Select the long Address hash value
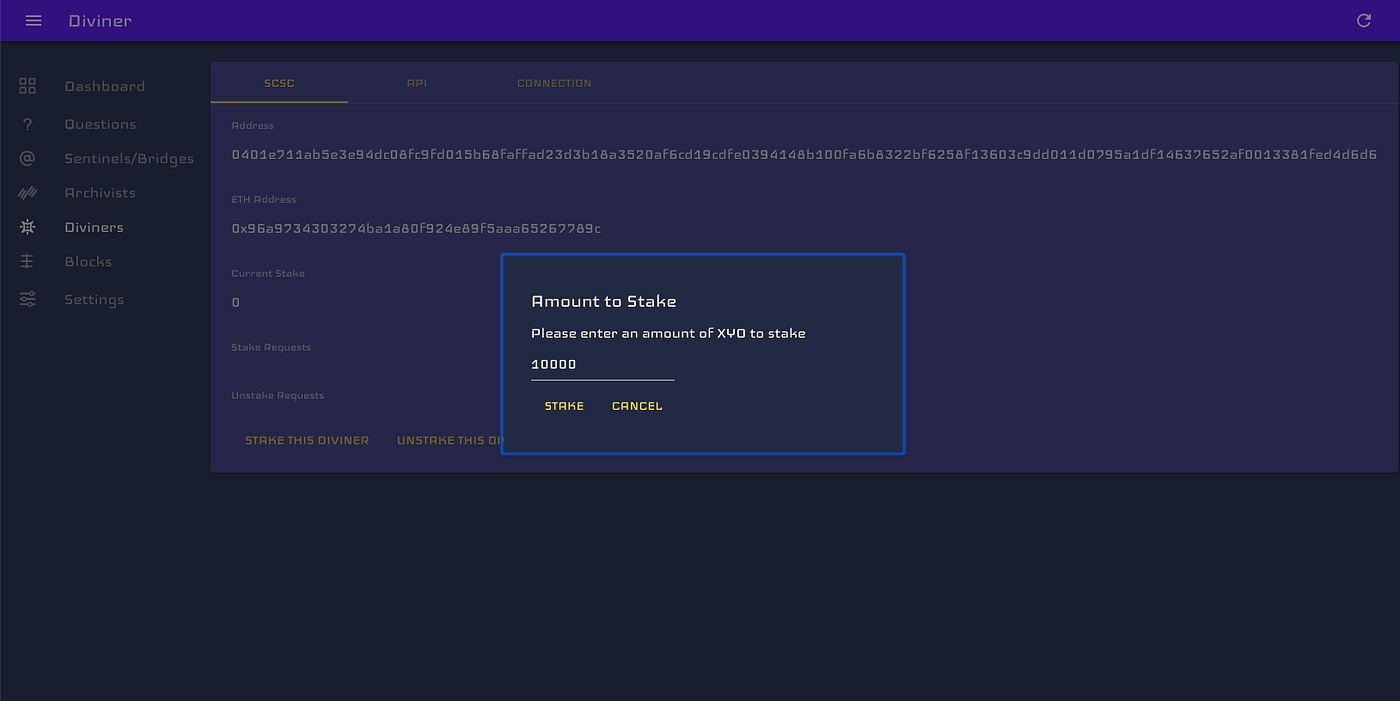This screenshot has height=701, width=1400. pyautogui.click(x=804, y=155)
